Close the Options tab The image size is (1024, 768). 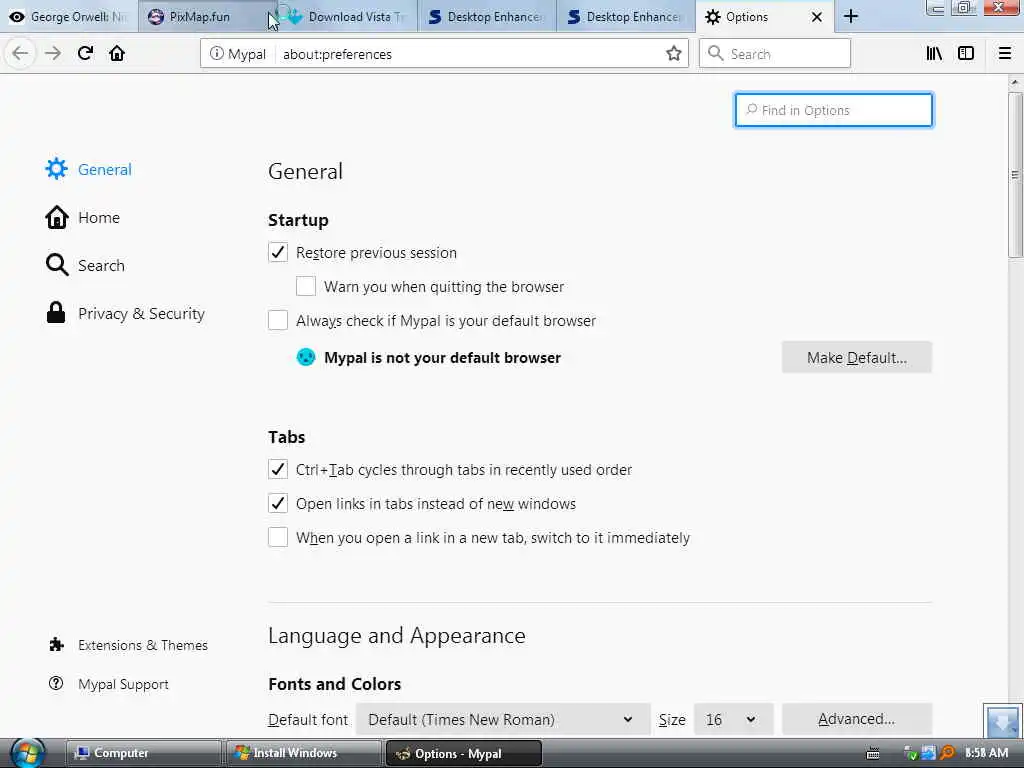[x=817, y=17]
